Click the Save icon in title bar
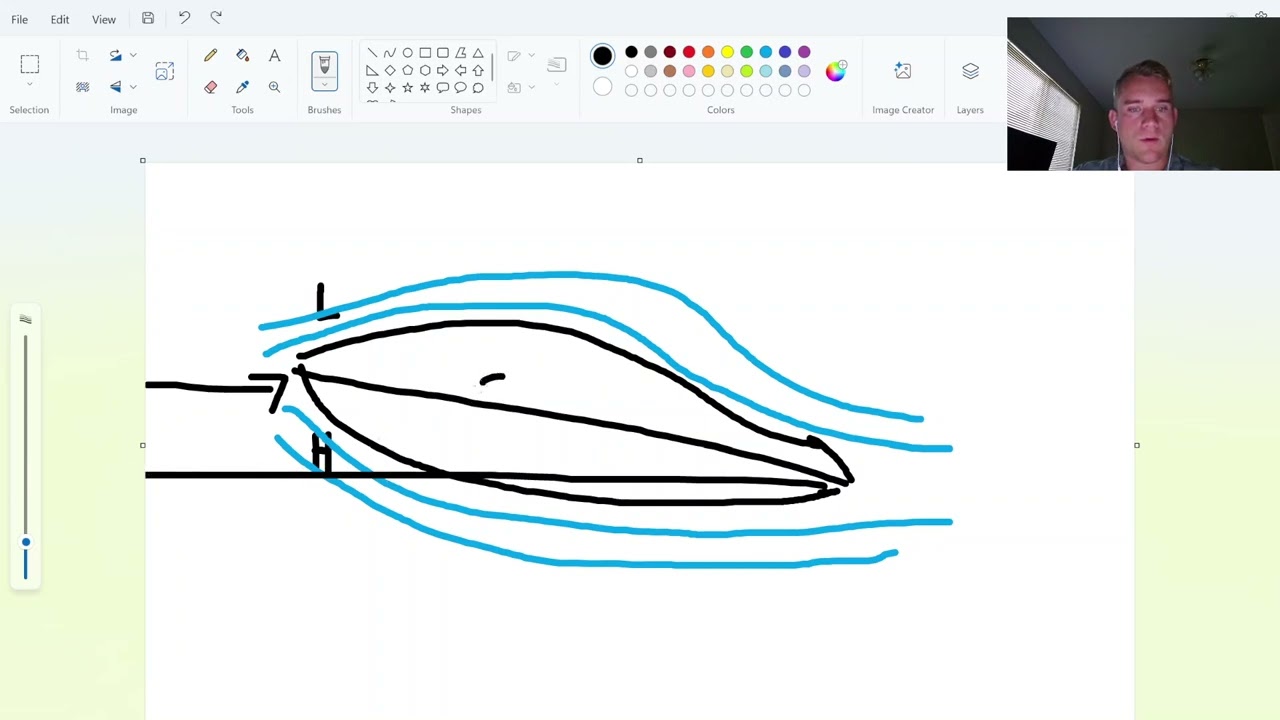Screen dimensions: 1280x720 point(148,18)
